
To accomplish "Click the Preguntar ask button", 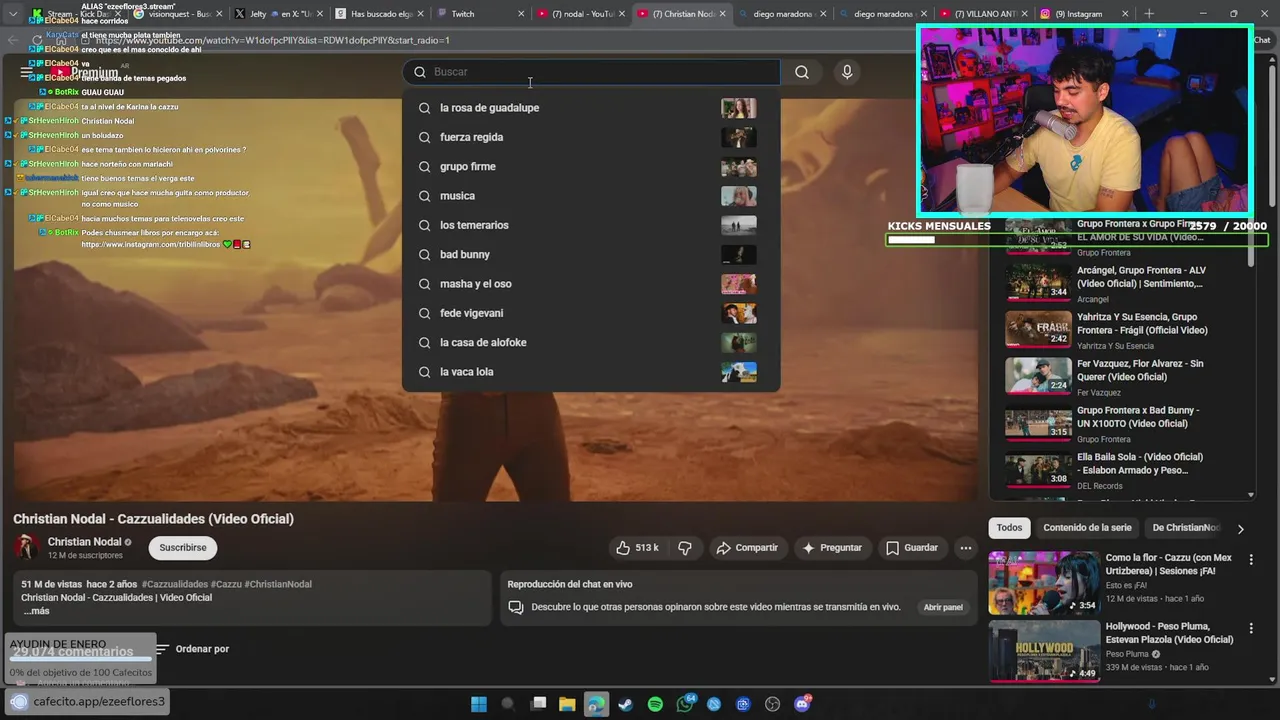I will (832, 548).
